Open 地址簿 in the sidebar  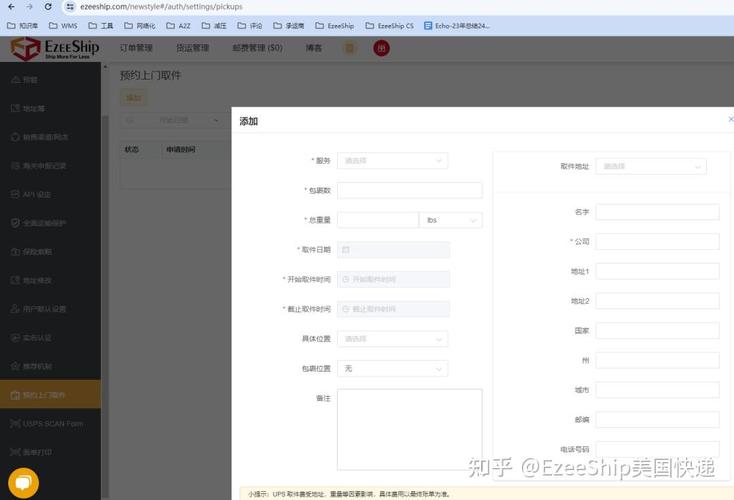tap(51, 108)
